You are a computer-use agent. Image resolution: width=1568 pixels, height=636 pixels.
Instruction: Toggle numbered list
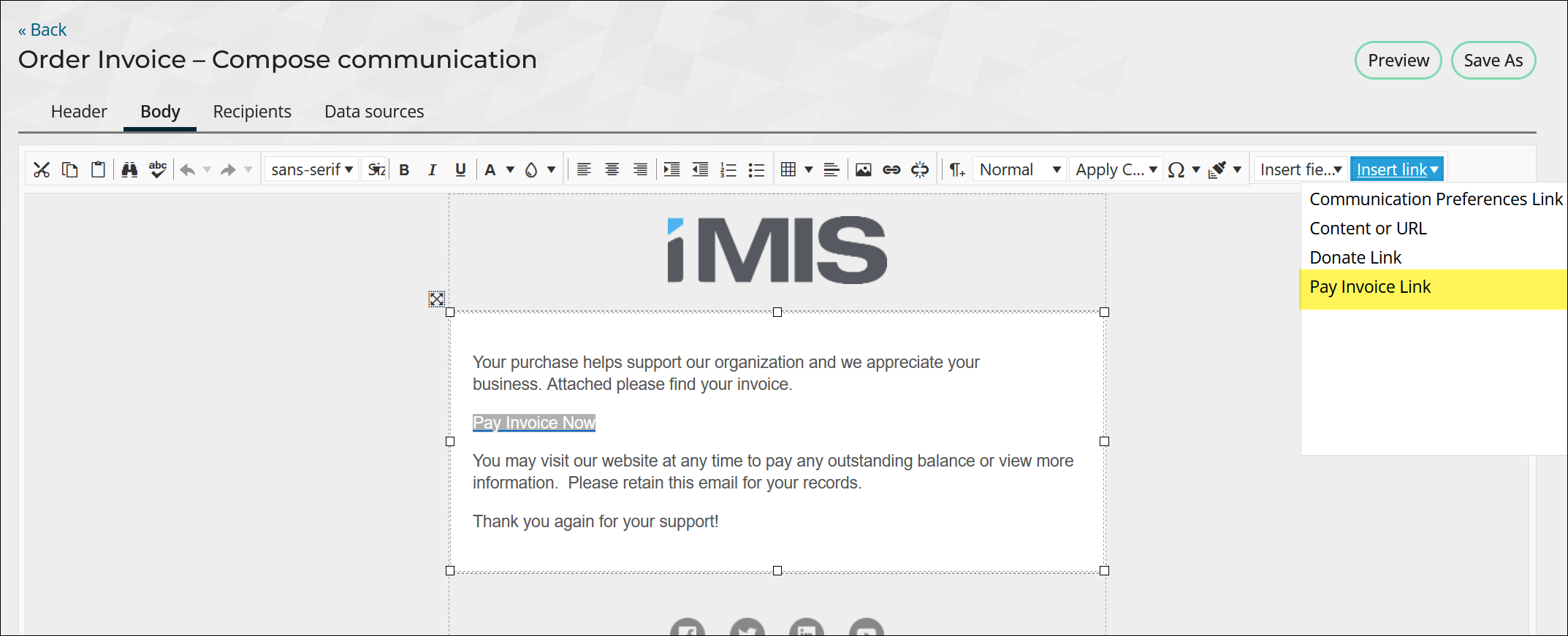pyautogui.click(x=728, y=170)
